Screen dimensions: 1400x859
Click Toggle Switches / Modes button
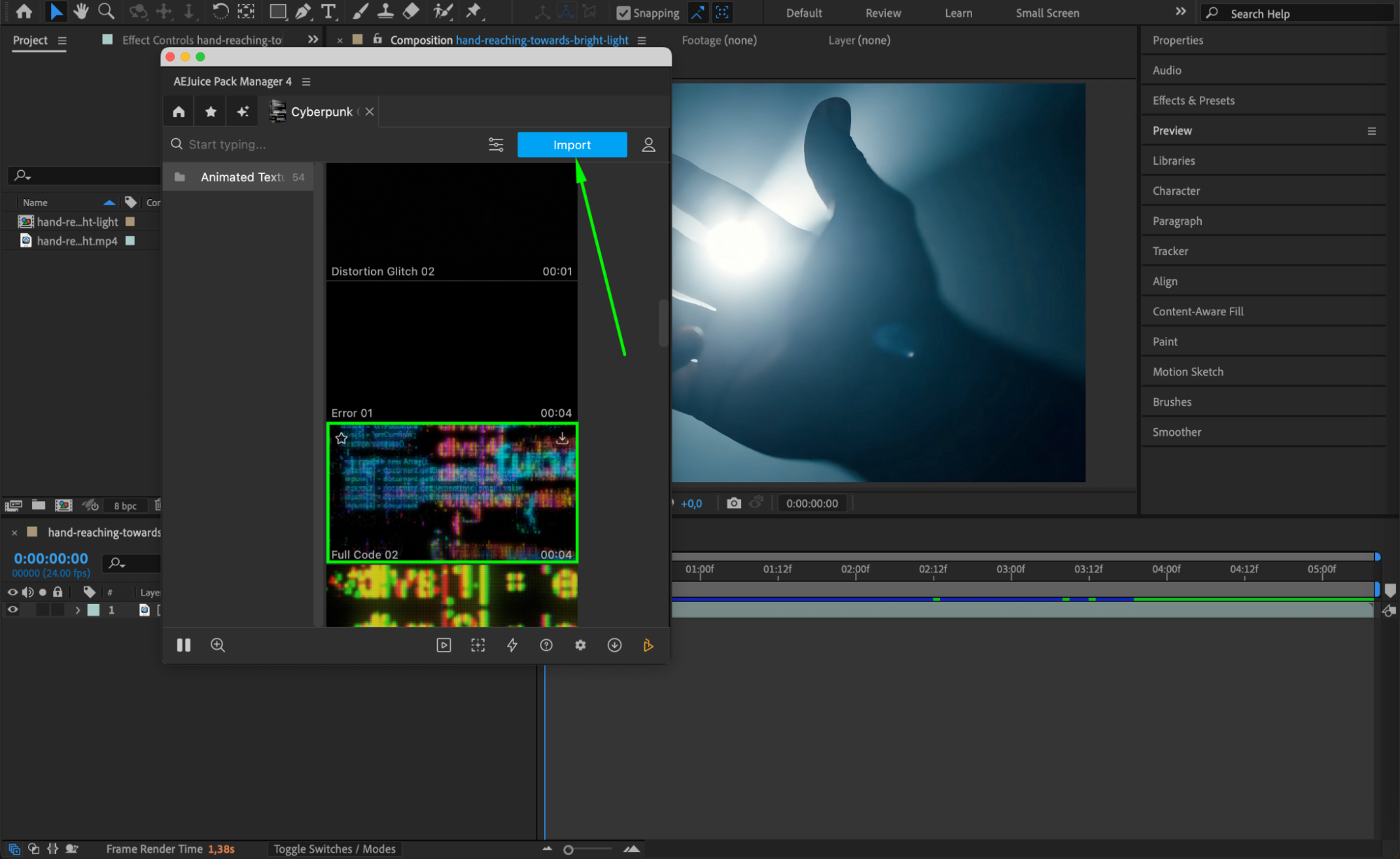click(334, 848)
